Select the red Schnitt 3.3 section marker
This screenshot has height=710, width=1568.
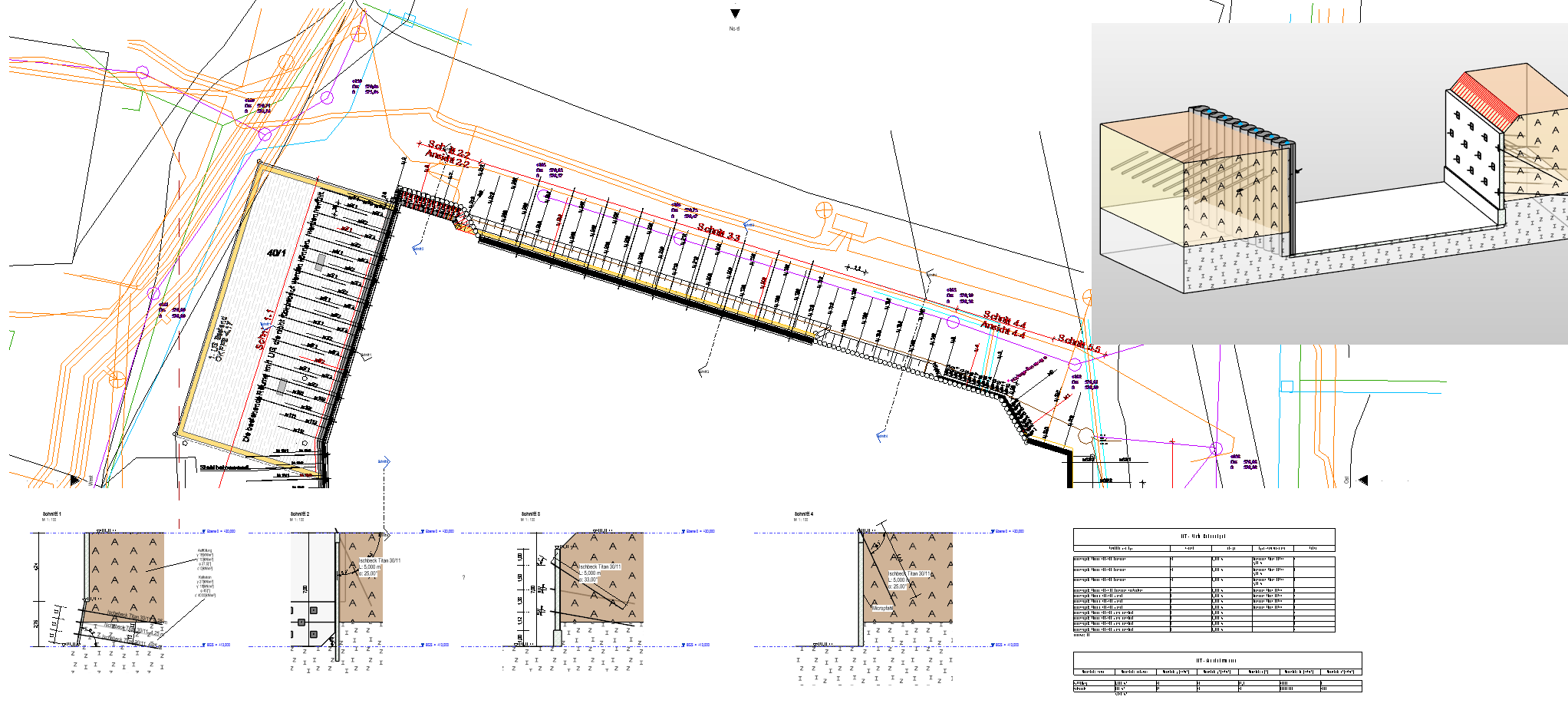719,232
